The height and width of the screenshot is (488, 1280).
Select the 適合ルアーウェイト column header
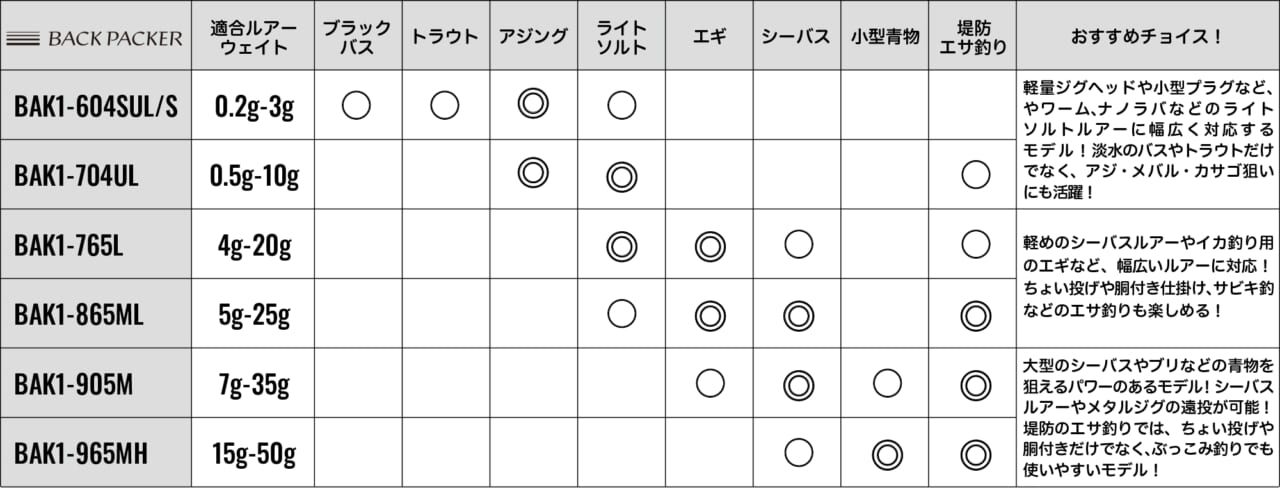click(252, 37)
